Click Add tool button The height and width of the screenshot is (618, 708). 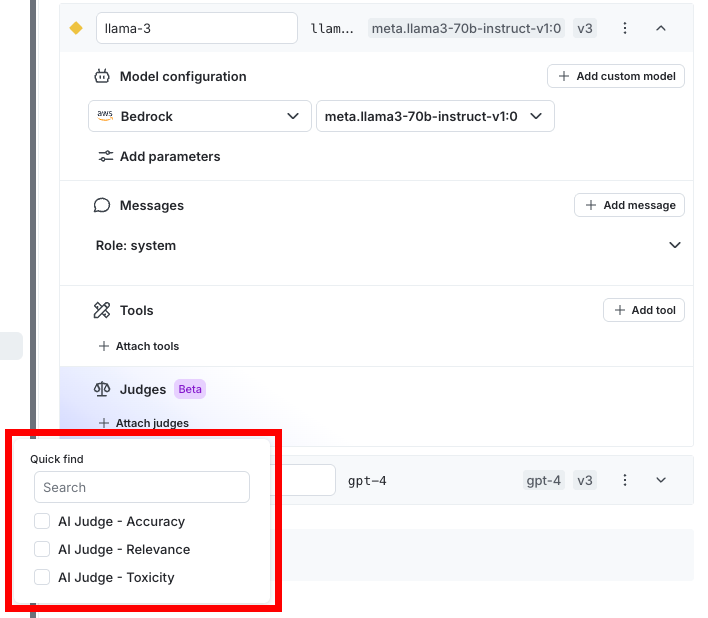[644, 310]
